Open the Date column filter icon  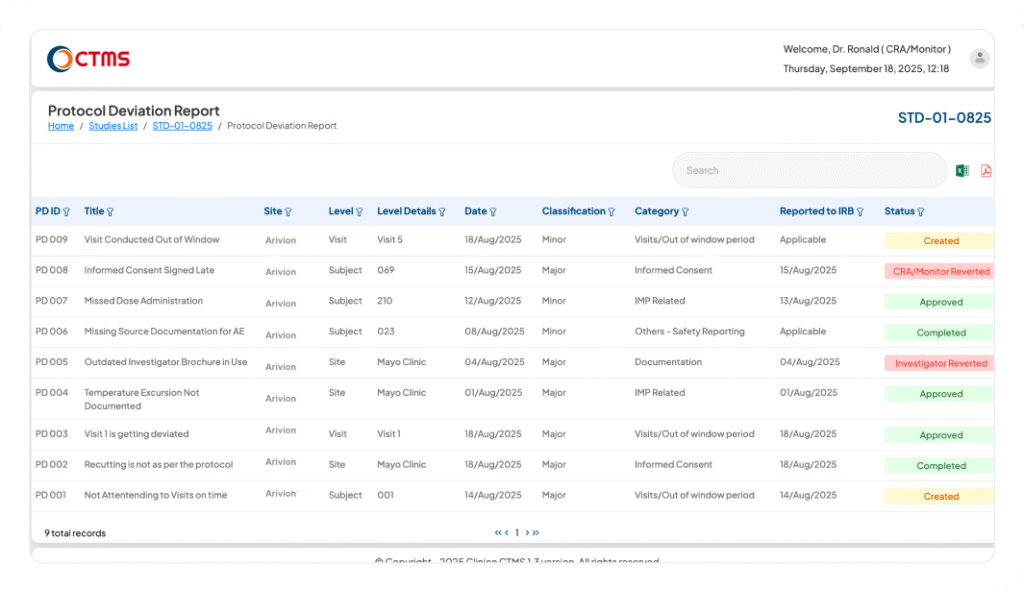coord(493,212)
